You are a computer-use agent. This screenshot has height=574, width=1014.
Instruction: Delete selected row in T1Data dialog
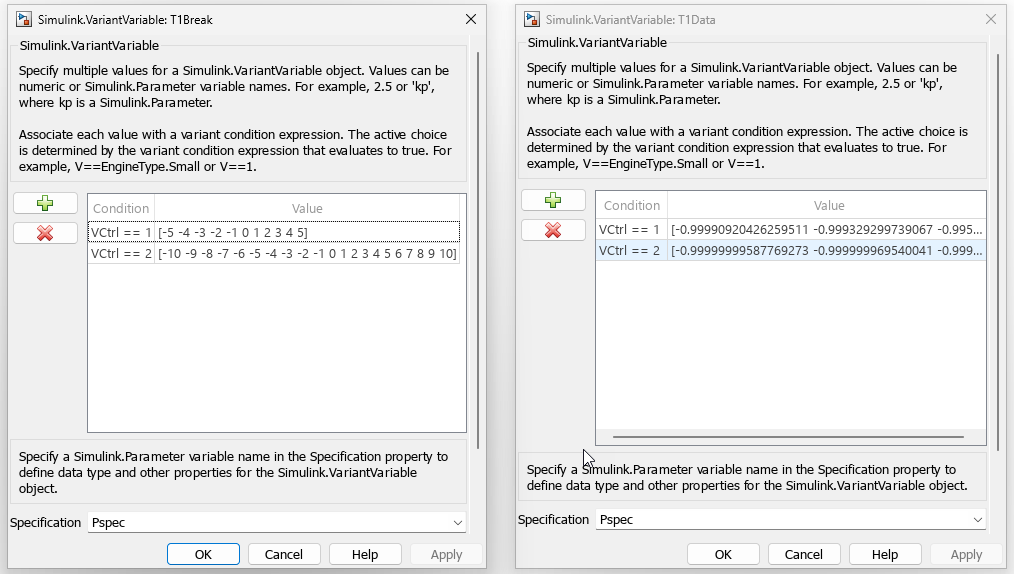click(x=553, y=229)
